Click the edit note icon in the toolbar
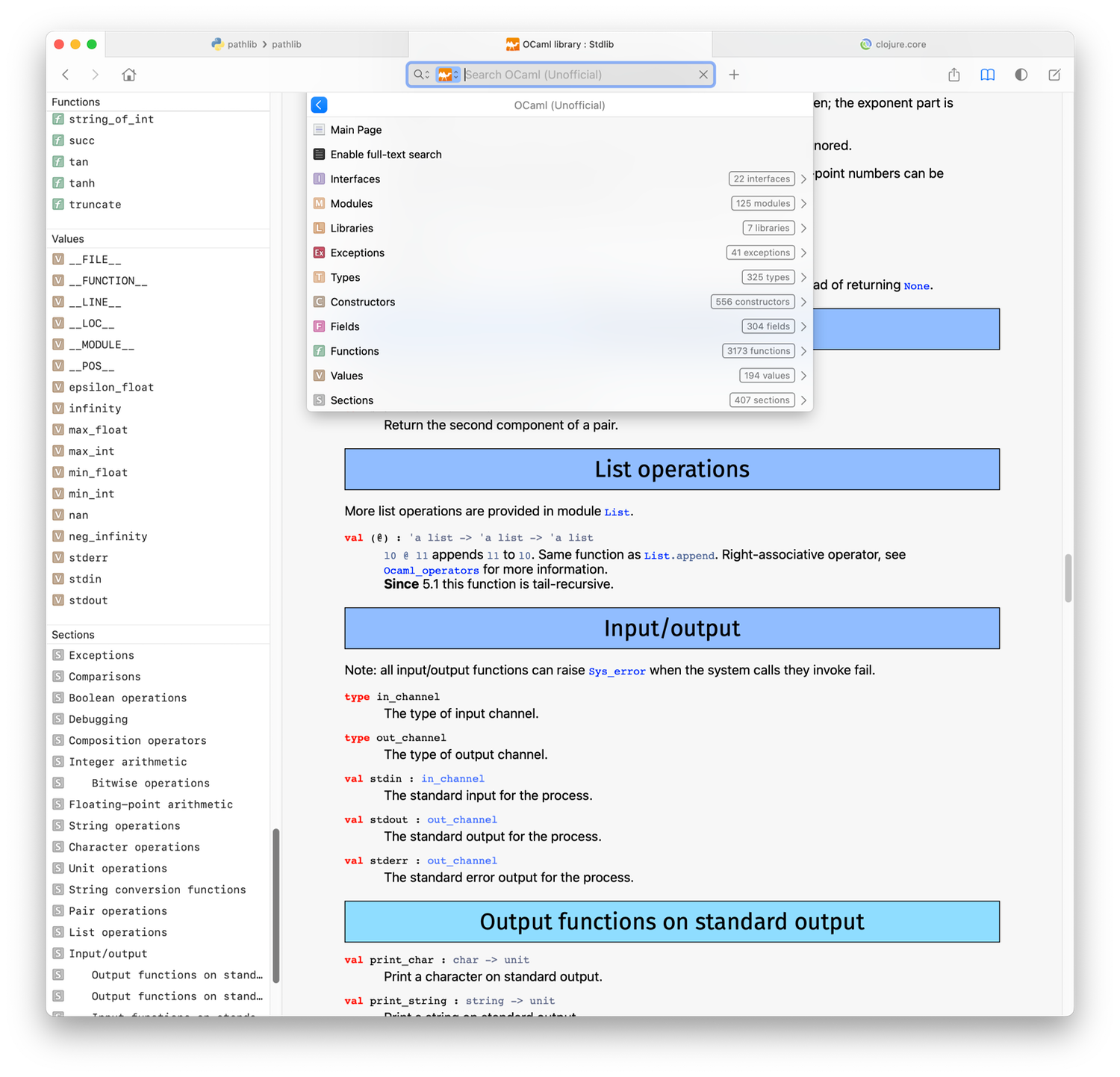The height and width of the screenshot is (1077, 1120). point(1054,75)
